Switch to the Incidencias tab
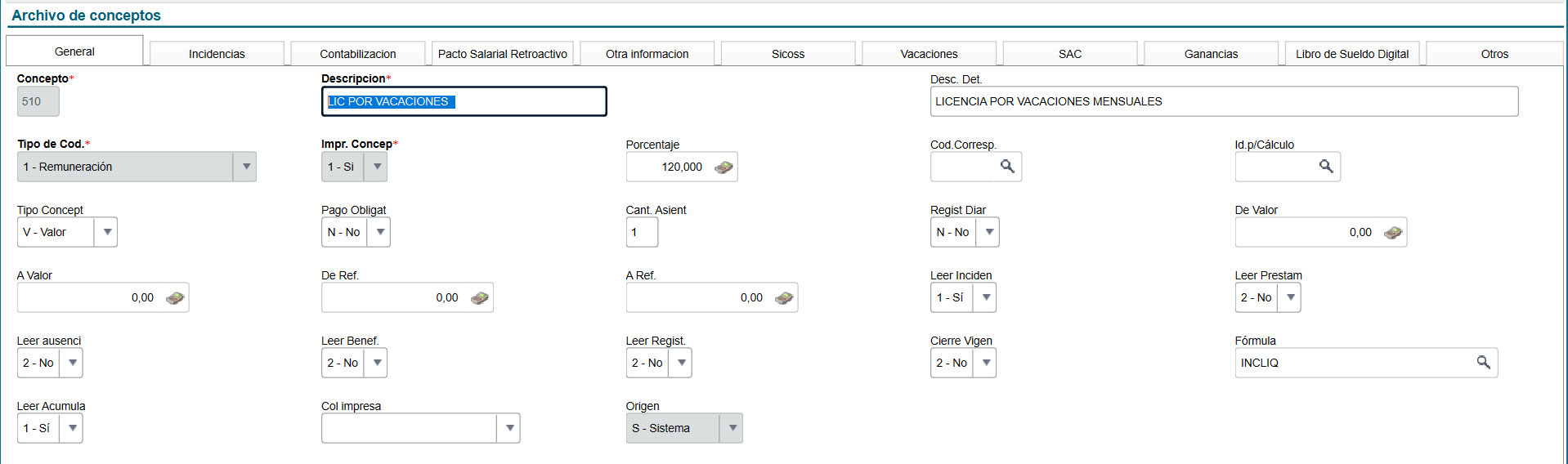This screenshot has height=464, width=1568. pyautogui.click(x=217, y=54)
